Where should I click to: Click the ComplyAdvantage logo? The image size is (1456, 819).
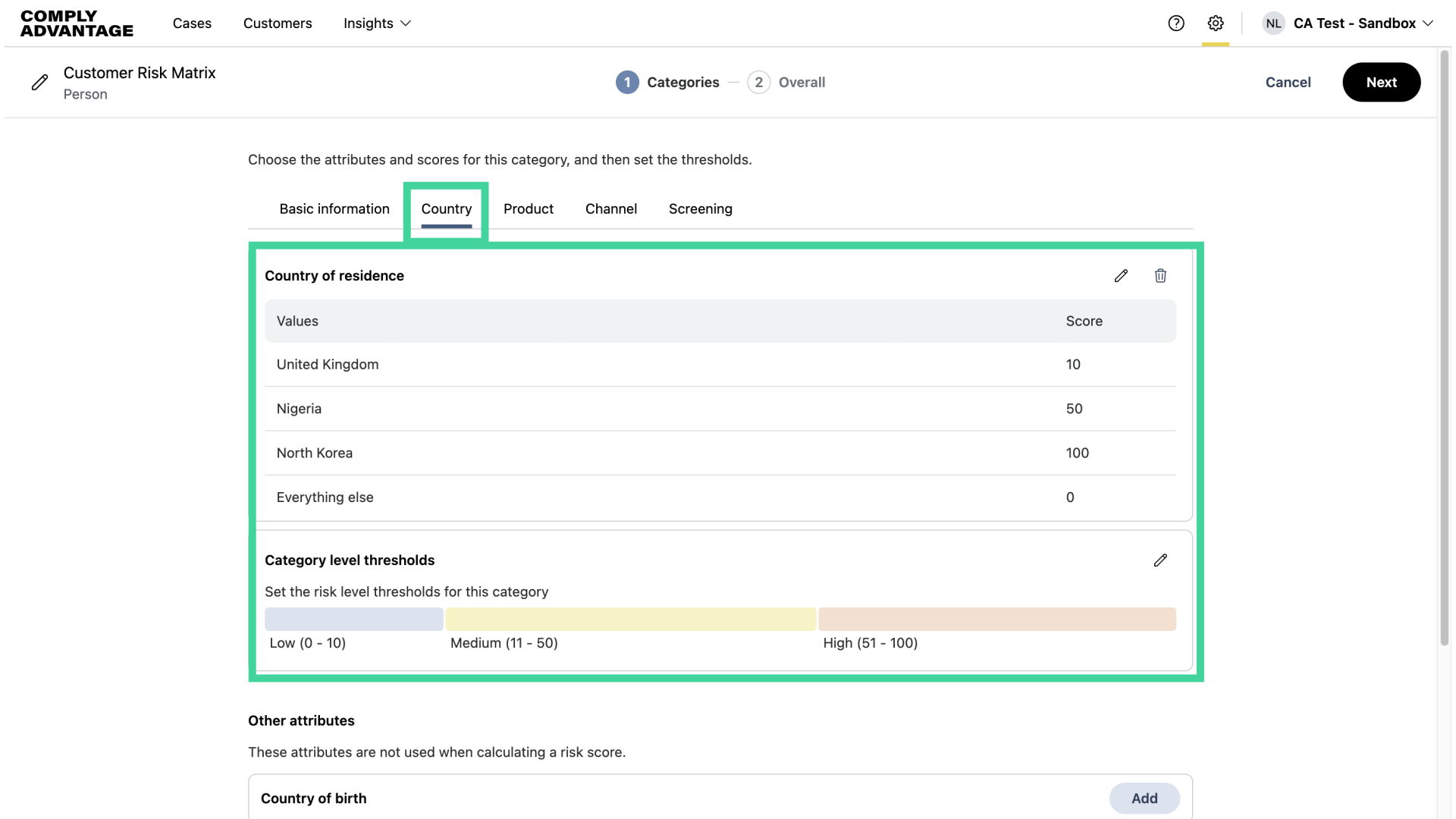point(77,23)
